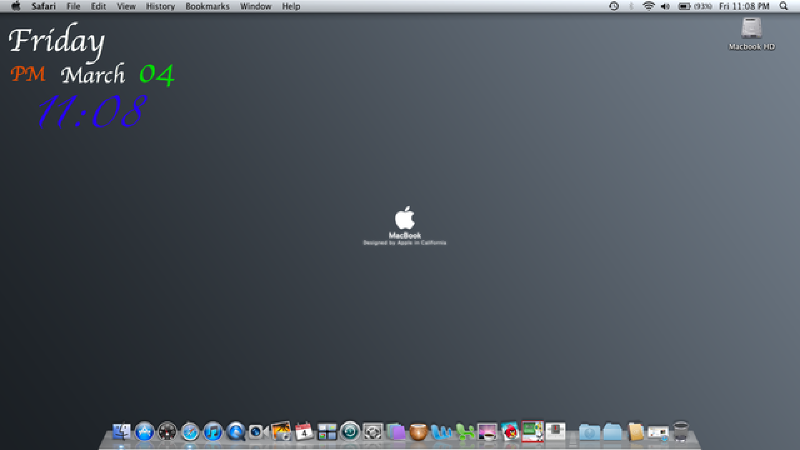Open the Window menu
Screen dimensions: 800x450
[256, 6]
